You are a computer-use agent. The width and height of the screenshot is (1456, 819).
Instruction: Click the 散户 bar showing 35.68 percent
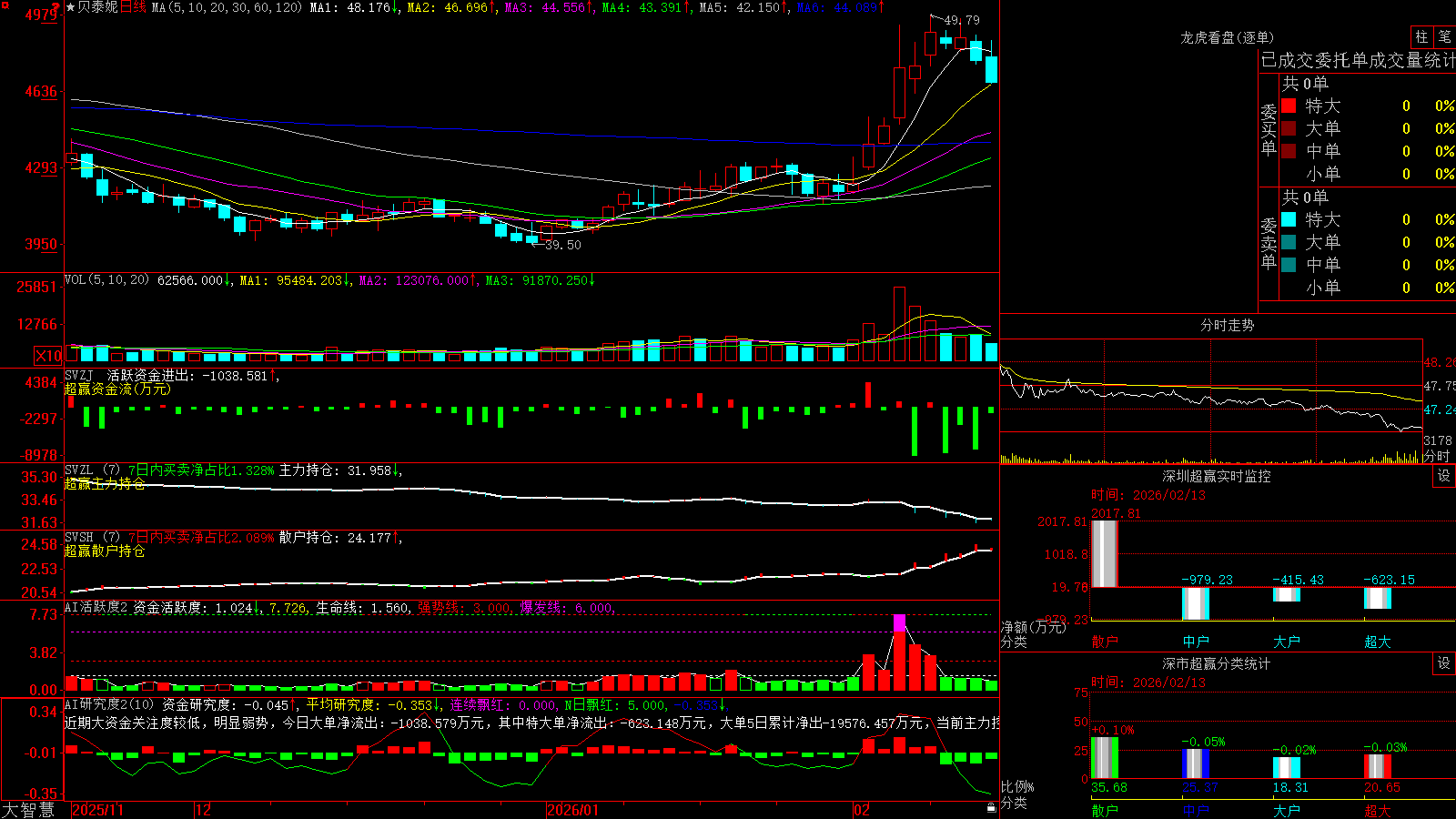tap(1104, 757)
